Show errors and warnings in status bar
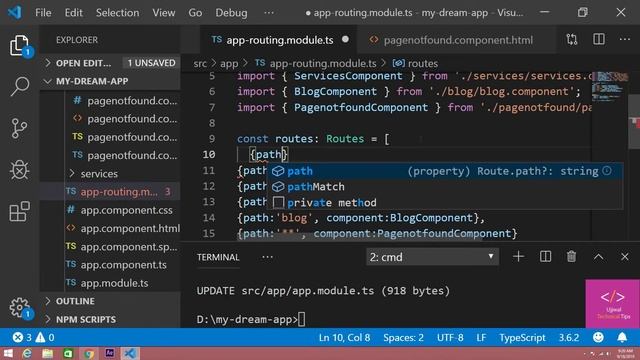The width and height of the screenshot is (640, 360). pyautogui.click(x=33, y=338)
